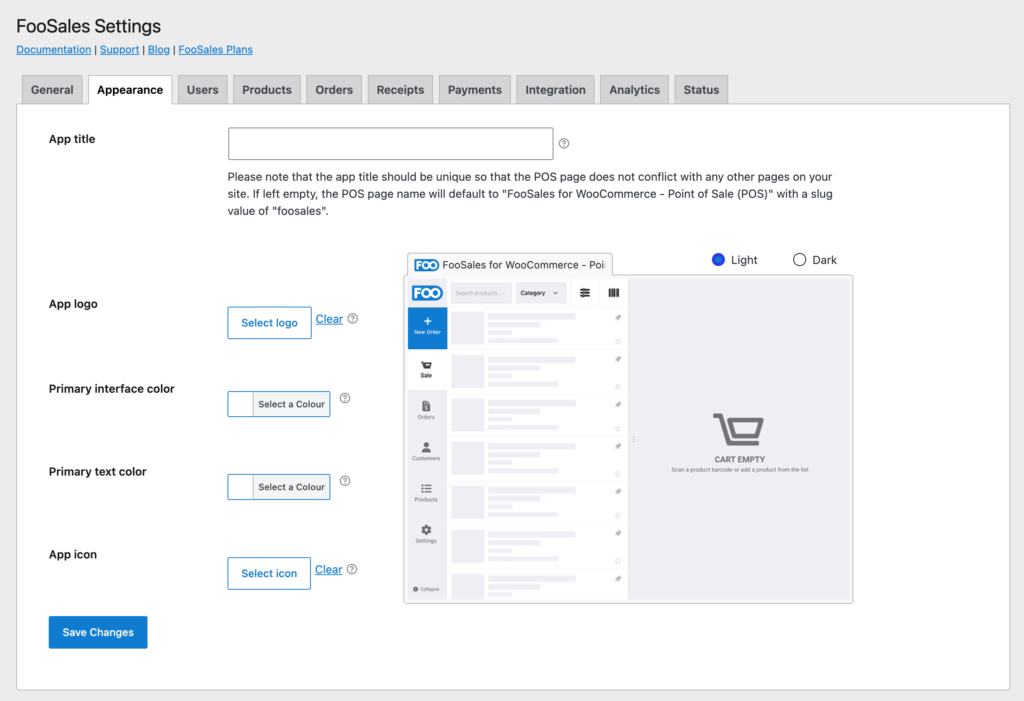The image size is (1024, 701).
Task: Switch to the Receipts tab
Action: [x=400, y=90]
